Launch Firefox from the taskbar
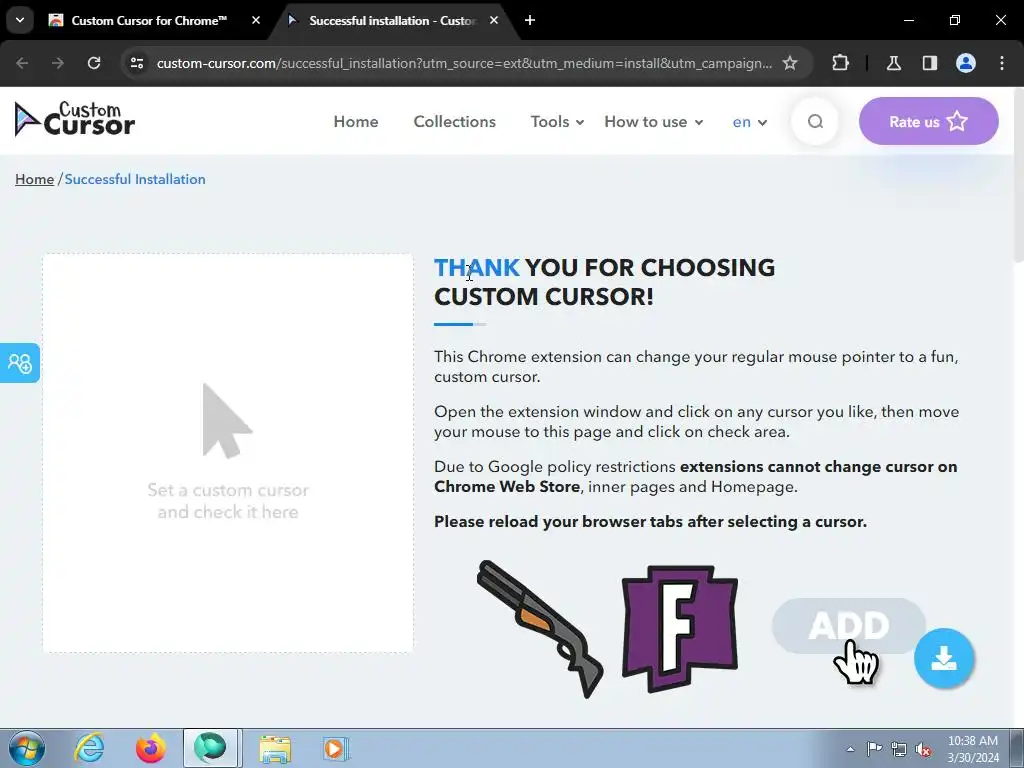This screenshot has width=1024, height=768. click(150, 748)
